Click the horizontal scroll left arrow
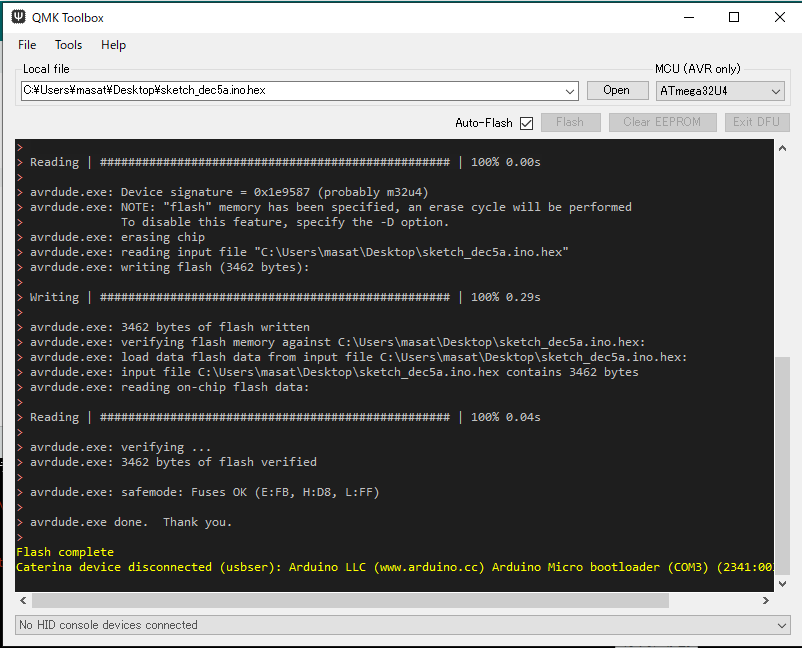802x648 pixels. tap(23, 600)
